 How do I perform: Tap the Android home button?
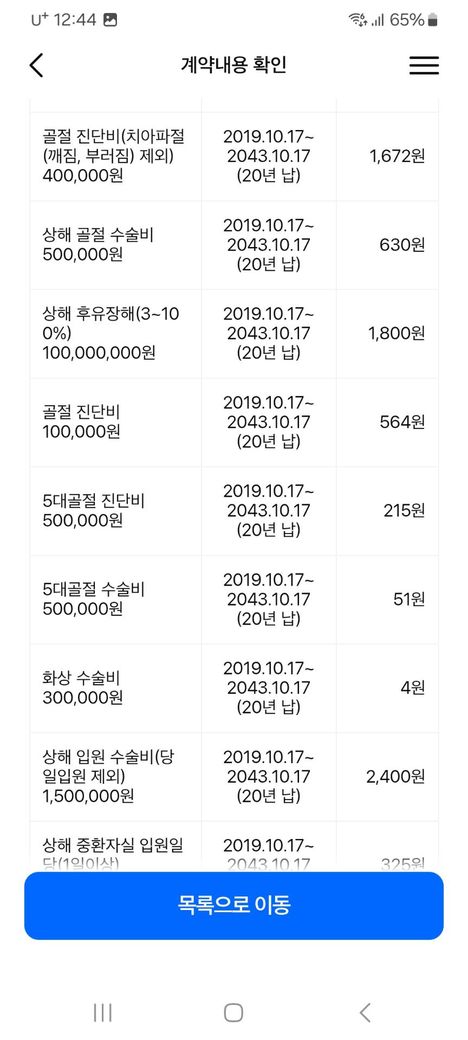click(x=233, y=1012)
